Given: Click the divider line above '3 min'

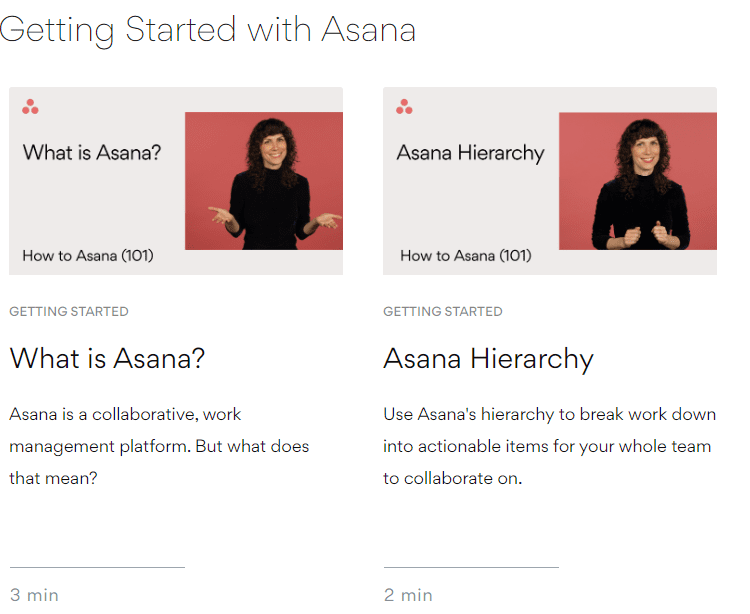Looking at the screenshot, I should 97,567.
